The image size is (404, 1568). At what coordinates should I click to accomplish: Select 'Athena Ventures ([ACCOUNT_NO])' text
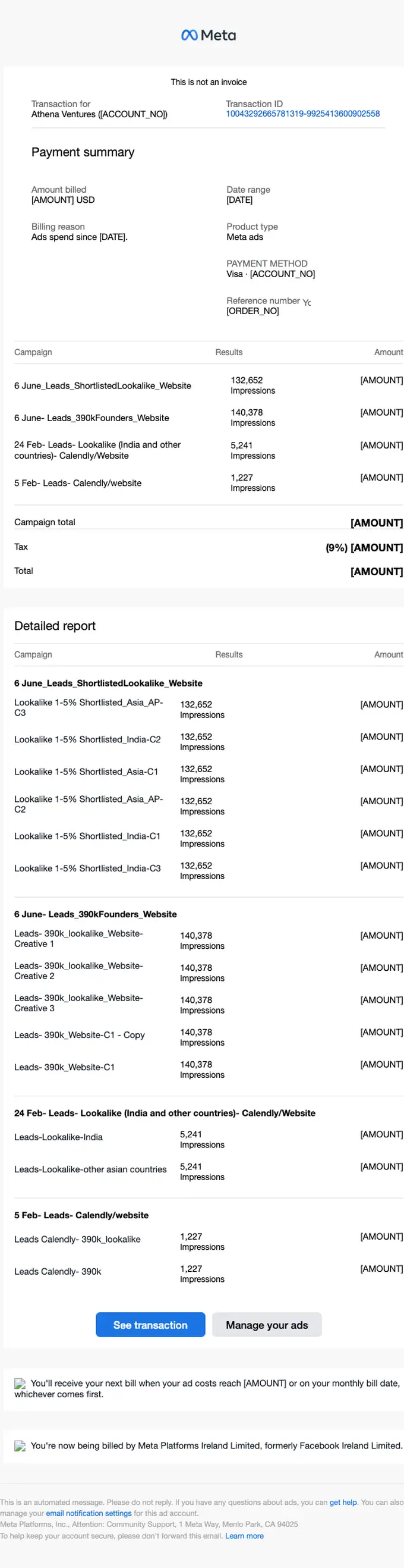(x=99, y=114)
